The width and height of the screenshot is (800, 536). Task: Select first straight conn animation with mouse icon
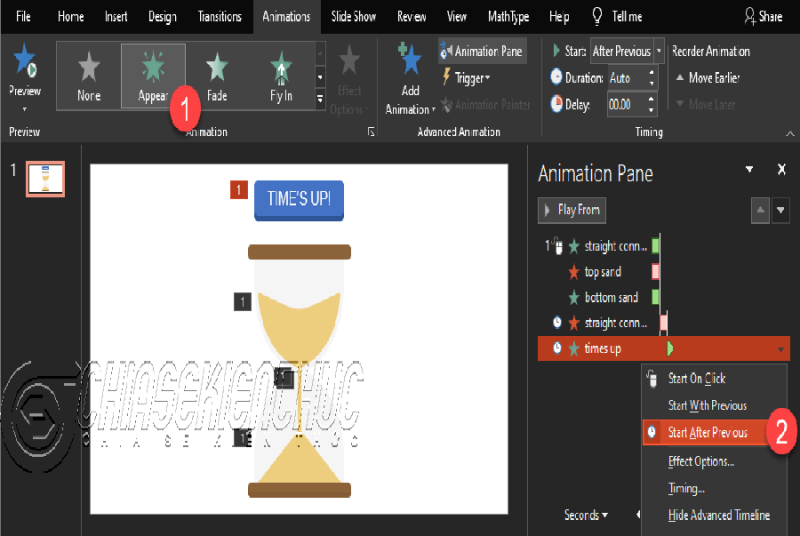pos(601,246)
